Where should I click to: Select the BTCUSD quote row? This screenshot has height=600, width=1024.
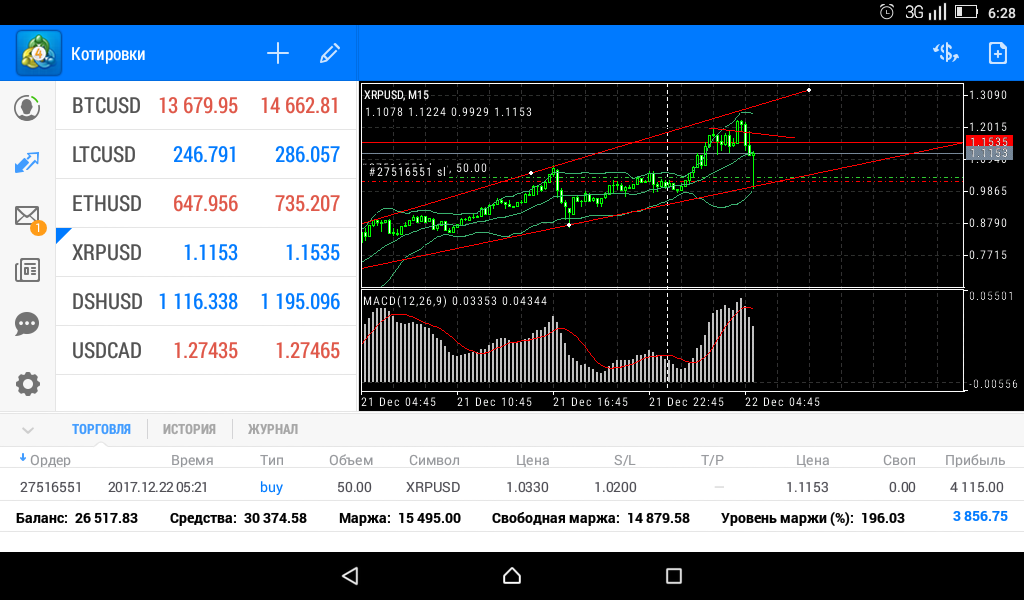pos(206,105)
